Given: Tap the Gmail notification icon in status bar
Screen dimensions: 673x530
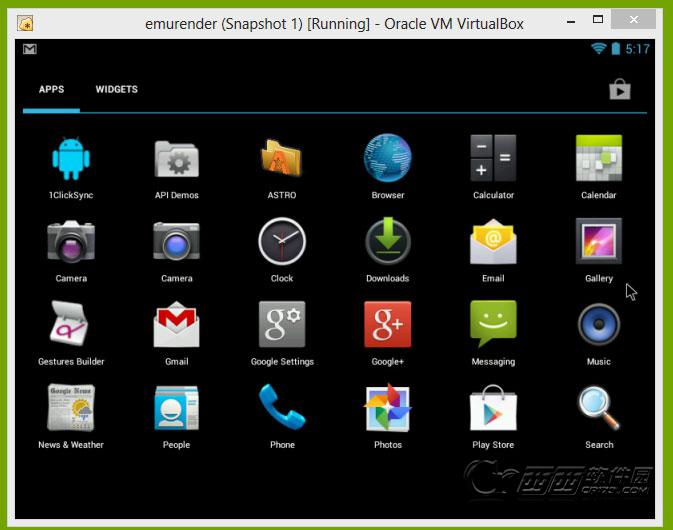Looking at the screenshot, I should (30, 49).
